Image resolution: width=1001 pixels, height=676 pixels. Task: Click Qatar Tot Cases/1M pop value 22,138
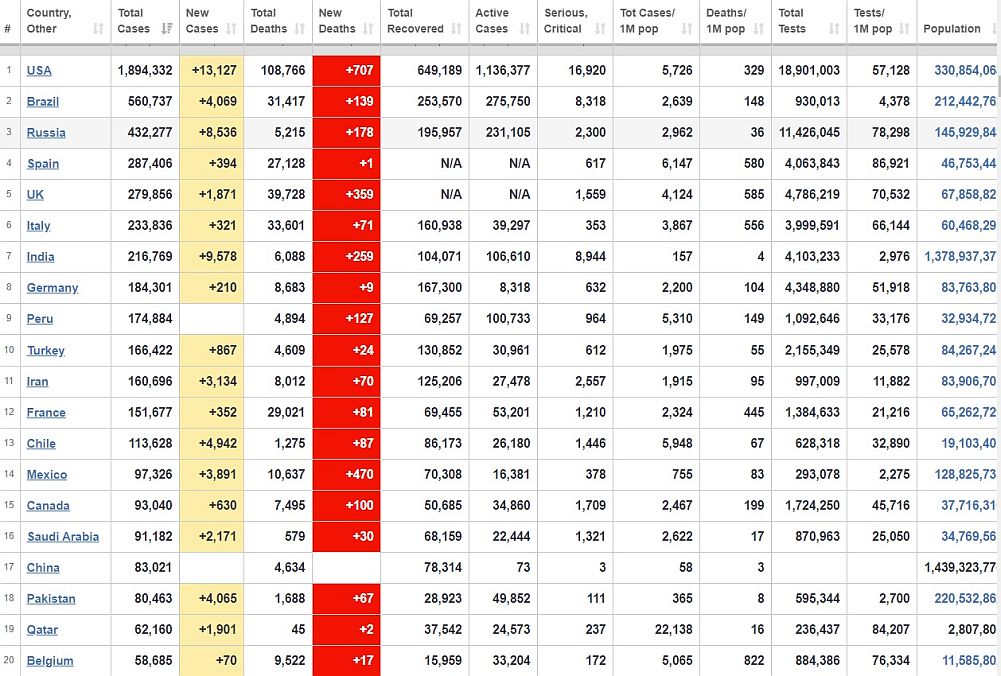click(674, 630)
